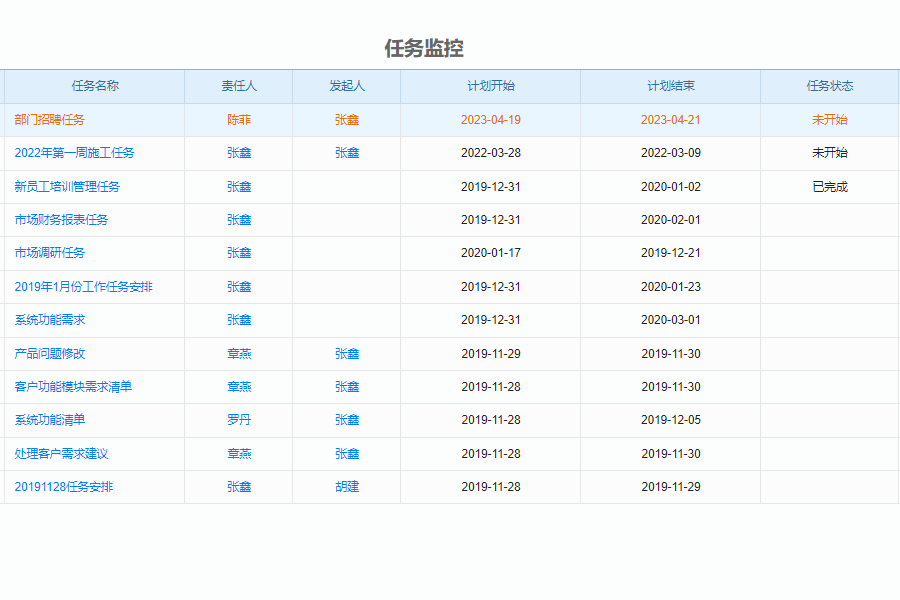Sort by the 计划开始 column header
This screenshot has height=600, width=900.
tap(491, 86)
